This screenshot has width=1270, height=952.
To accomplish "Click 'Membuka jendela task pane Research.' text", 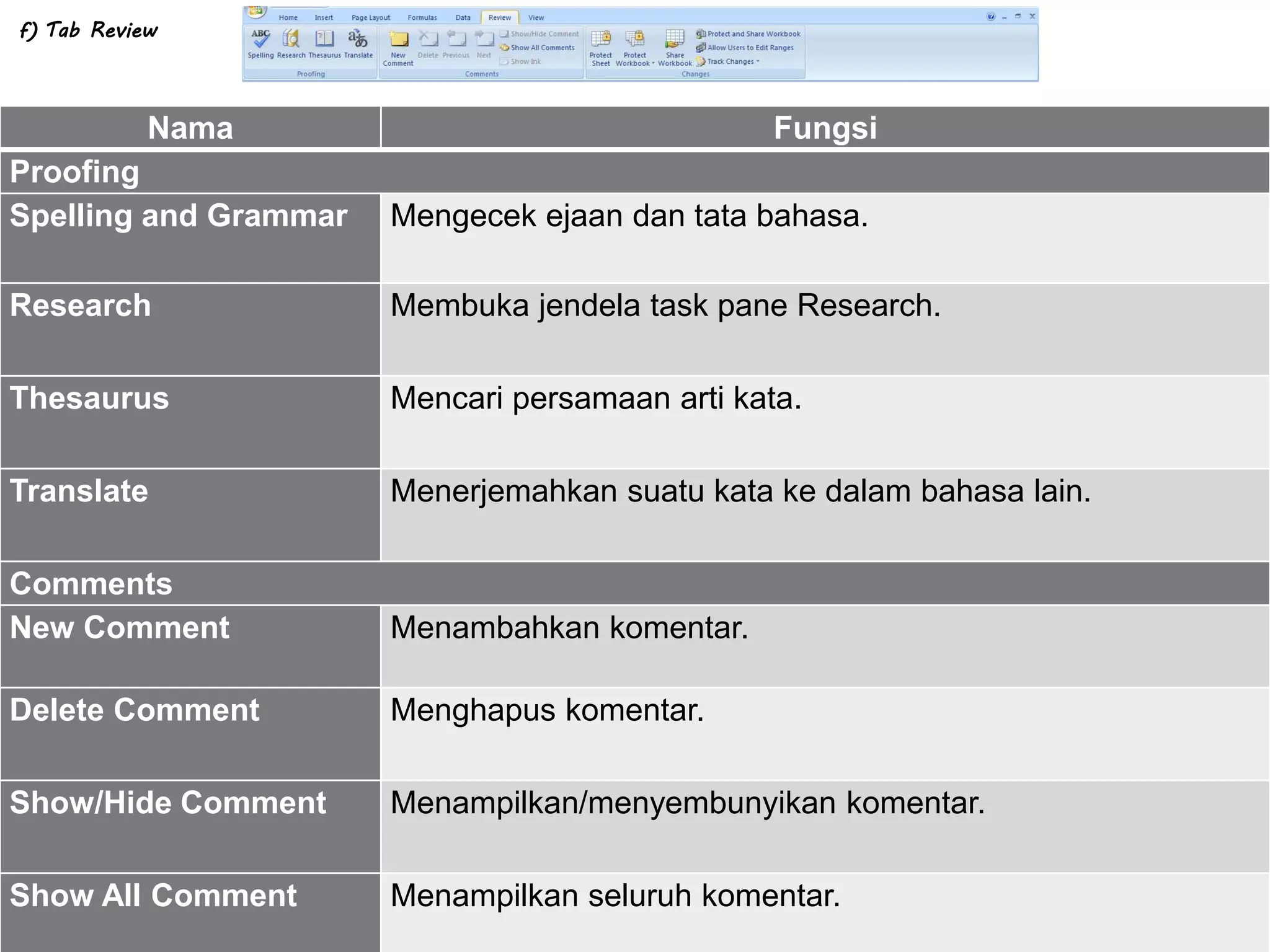I will click(x=665, y=306).
